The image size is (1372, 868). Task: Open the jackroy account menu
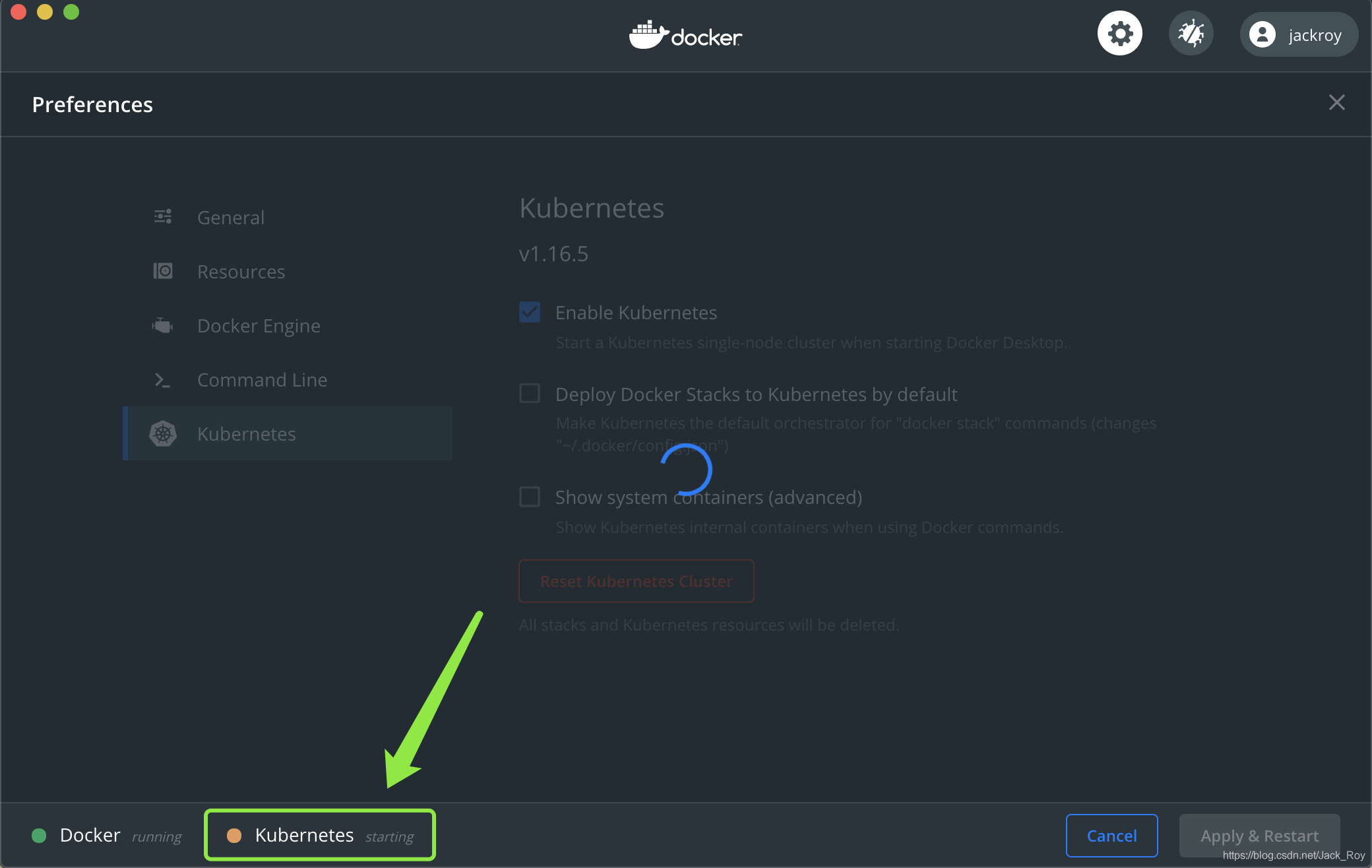1298,34
